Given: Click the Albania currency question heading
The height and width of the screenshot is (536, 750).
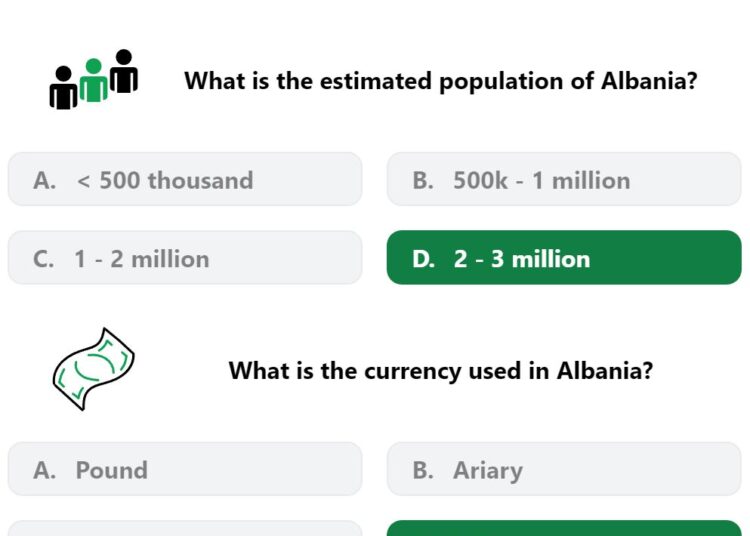Looking at the screenshot, I should click(x=441, y=371).
